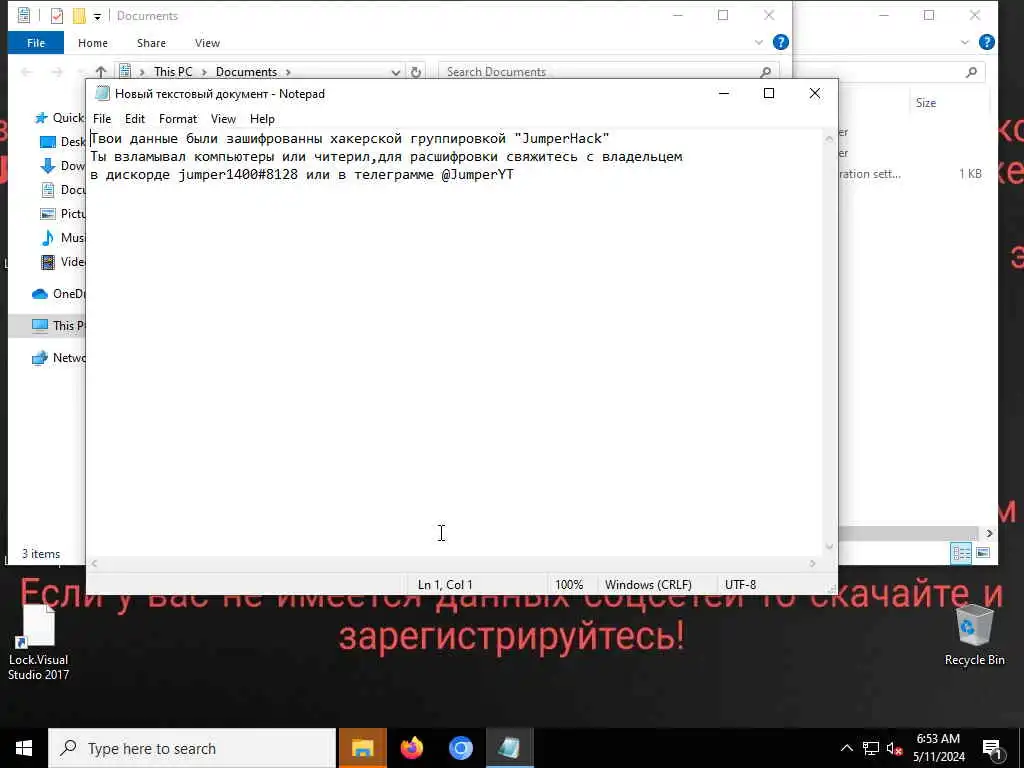Click the muted volume tray icon
This screenshot has width=1024, height=768.
click(x=894, y=748)
